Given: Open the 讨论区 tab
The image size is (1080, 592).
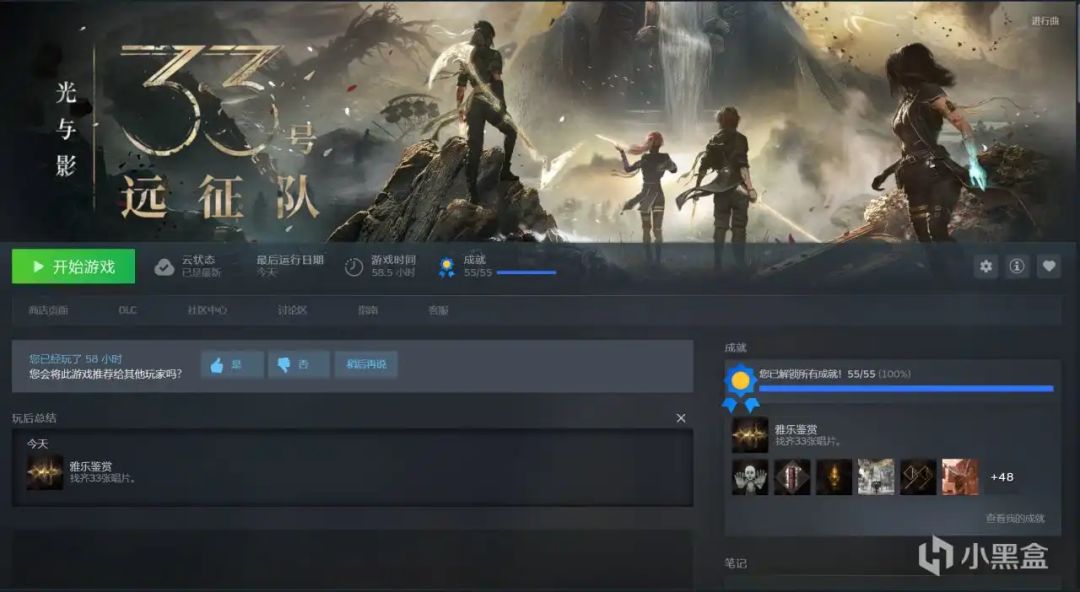Looking at the screenshot, I should pyautogui.click(x=292, y=310).
